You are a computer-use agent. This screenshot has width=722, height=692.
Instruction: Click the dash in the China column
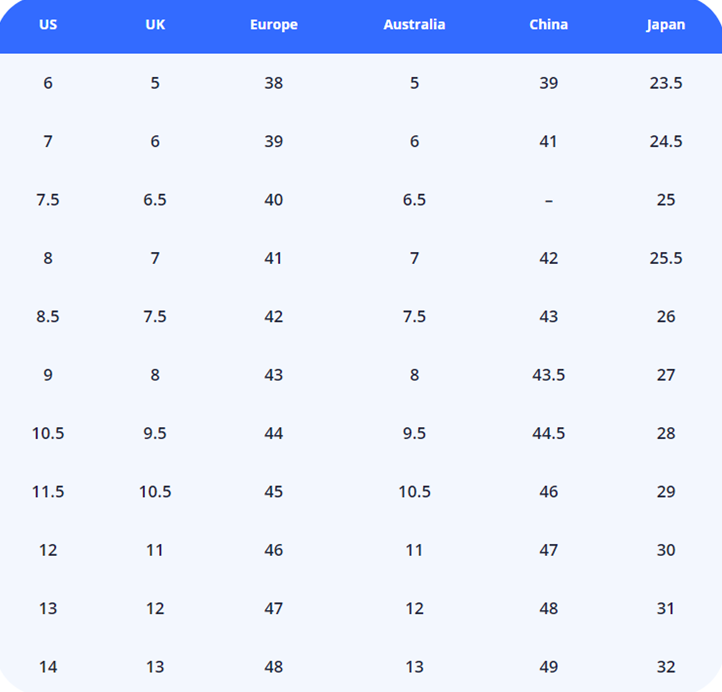pyautogui.click(x=549, y=200)
